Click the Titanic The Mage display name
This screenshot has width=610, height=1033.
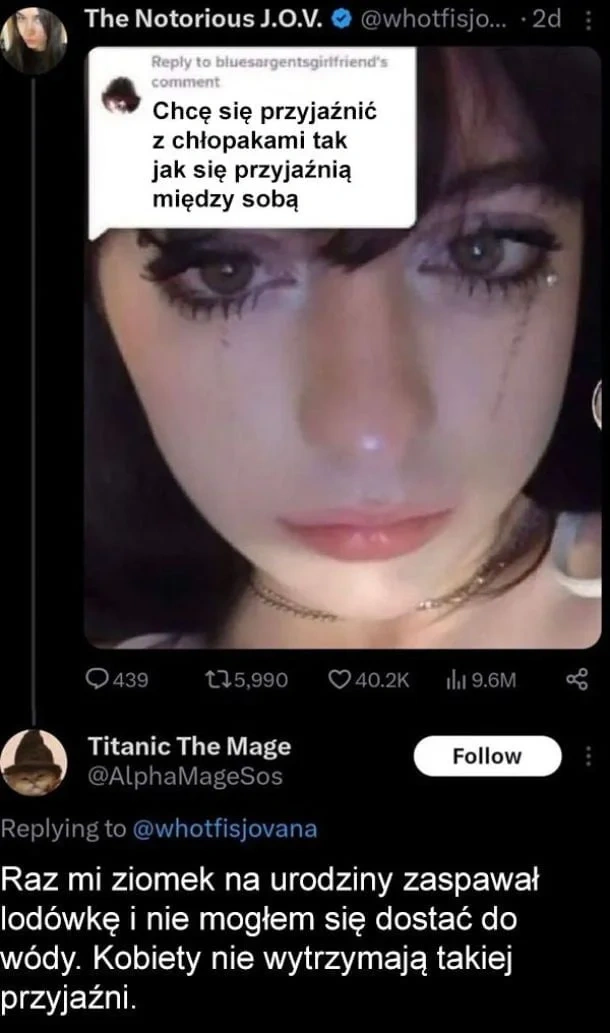(190, 746)
